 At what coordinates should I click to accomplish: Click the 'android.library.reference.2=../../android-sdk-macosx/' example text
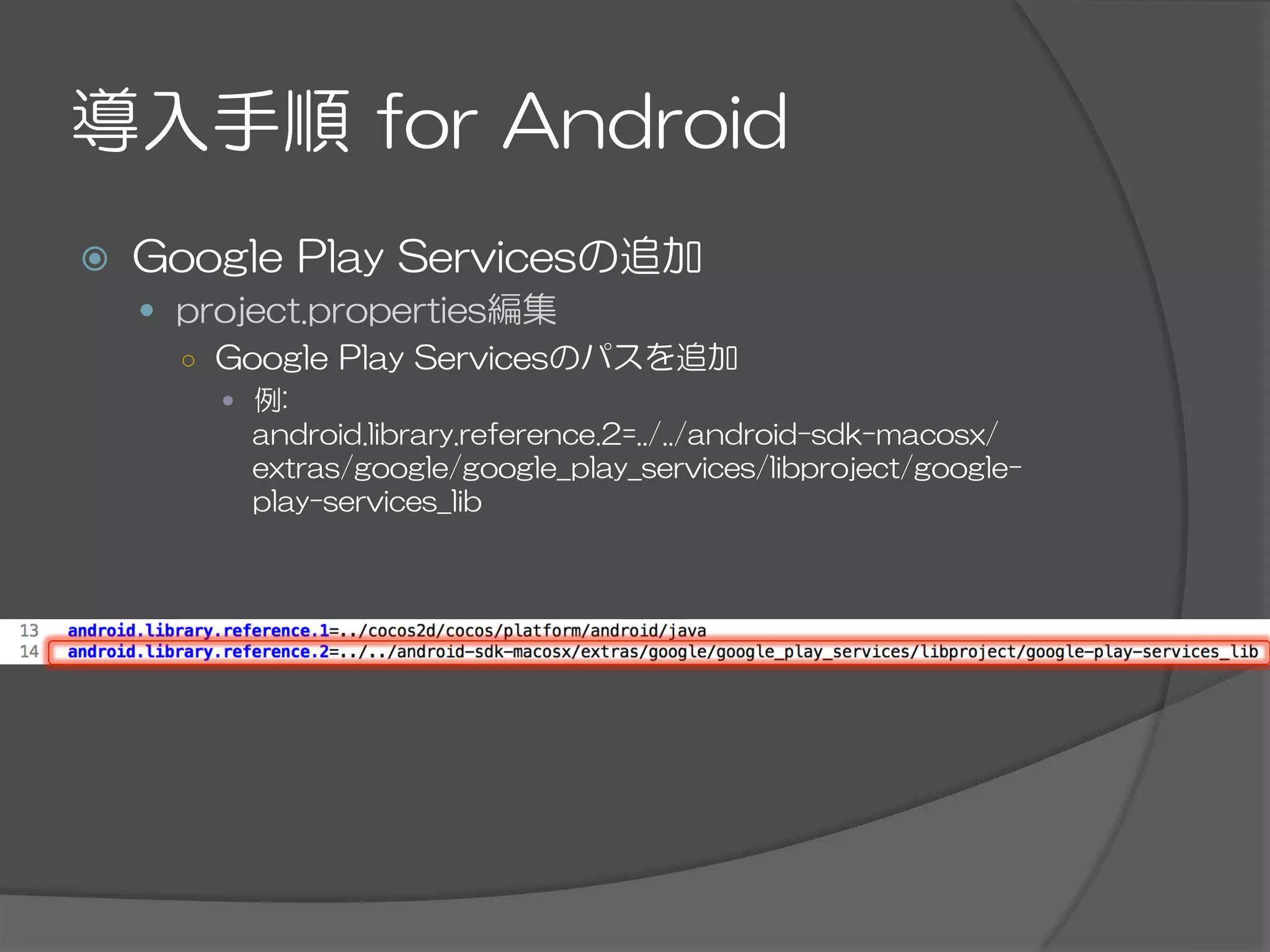[x=625, y=434]
